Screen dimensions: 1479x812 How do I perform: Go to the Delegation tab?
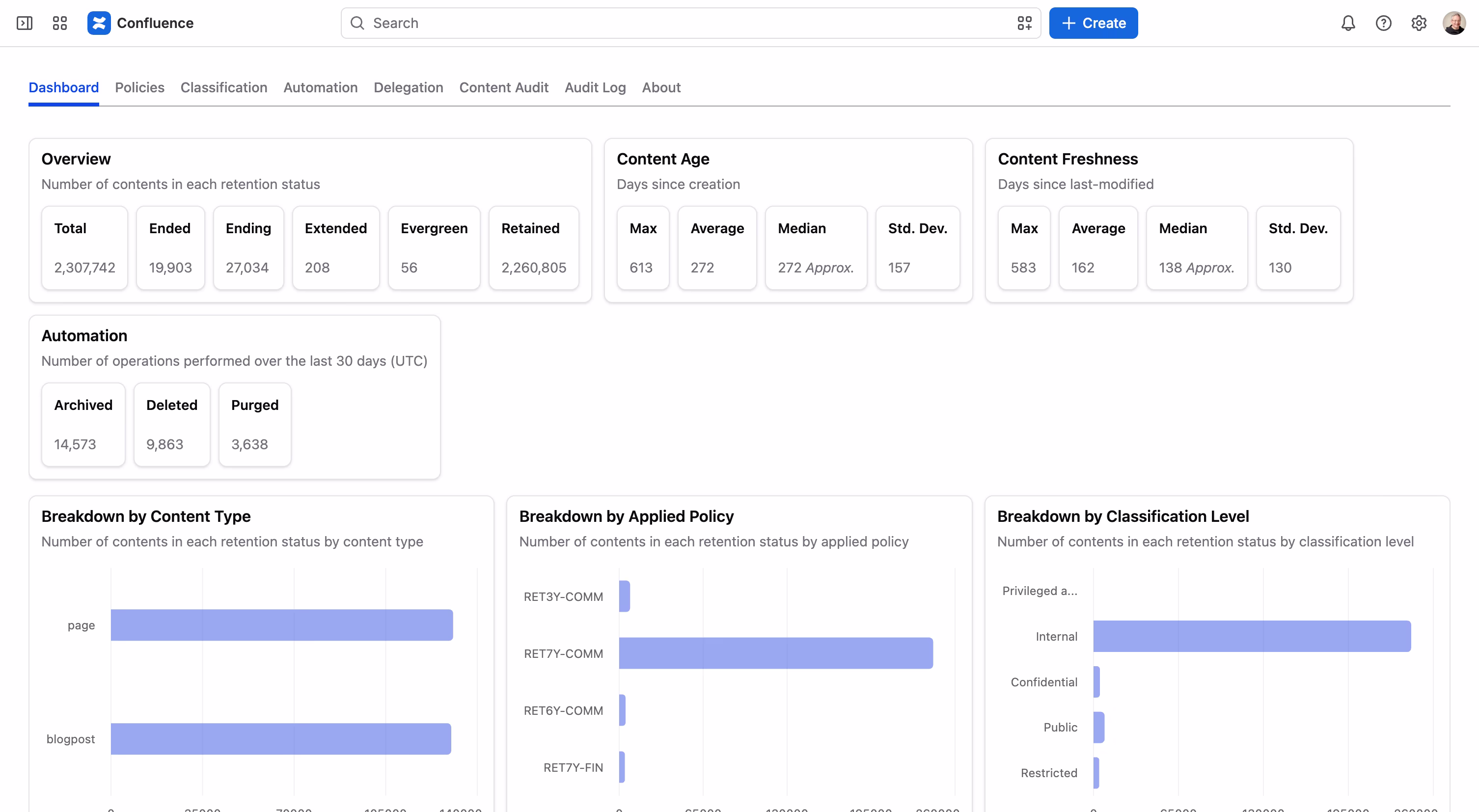pyautogui.click(x=408, y=88)
